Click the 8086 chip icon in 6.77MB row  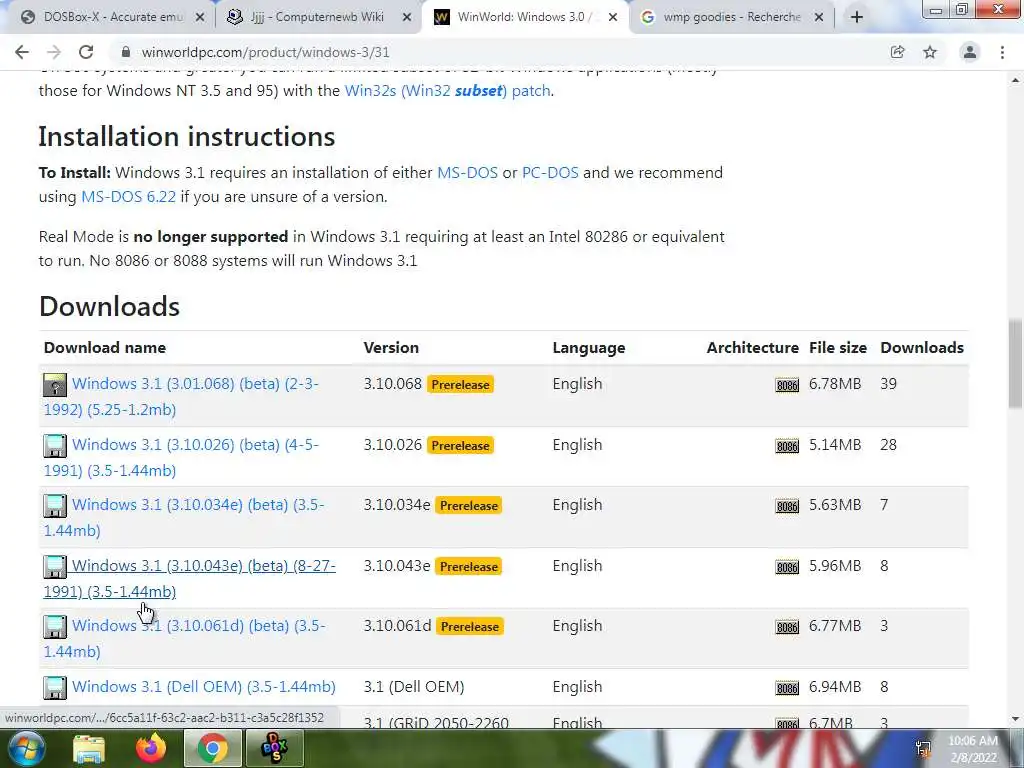pos(787,626)
